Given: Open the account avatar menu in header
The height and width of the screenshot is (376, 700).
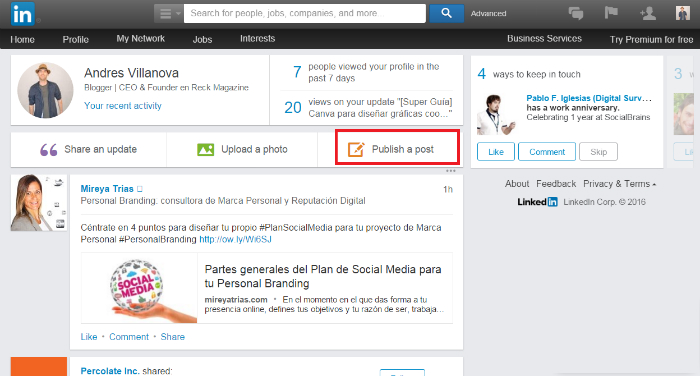Looking at the screenshot, I should [683, 13].
